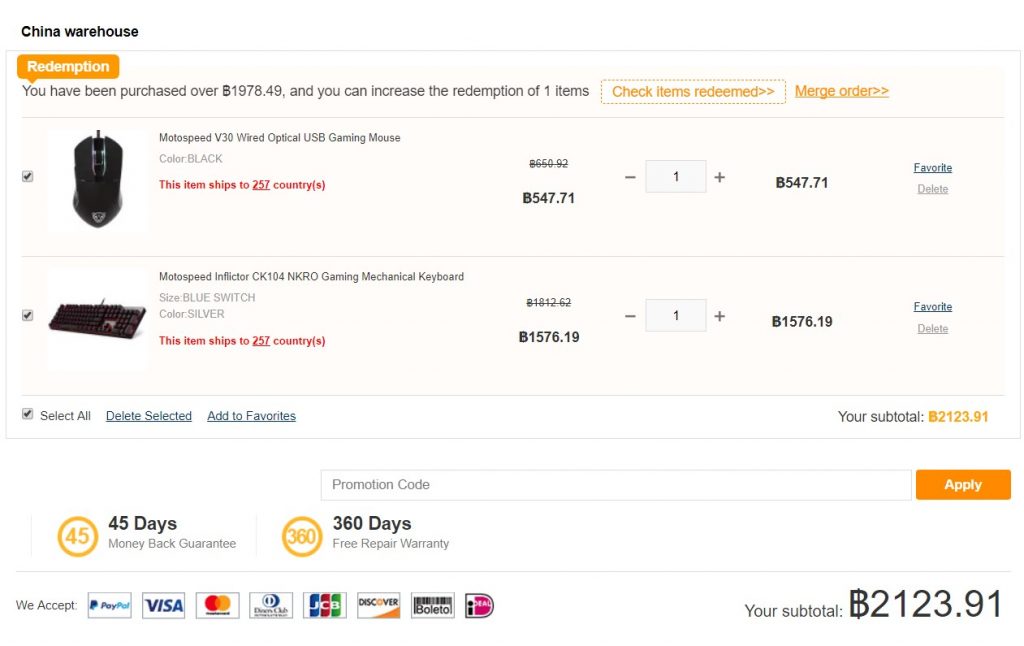Open the Inflictor CK104 keyboard thumbnail
Viewport: 1024px width, 646px height.
97,316
